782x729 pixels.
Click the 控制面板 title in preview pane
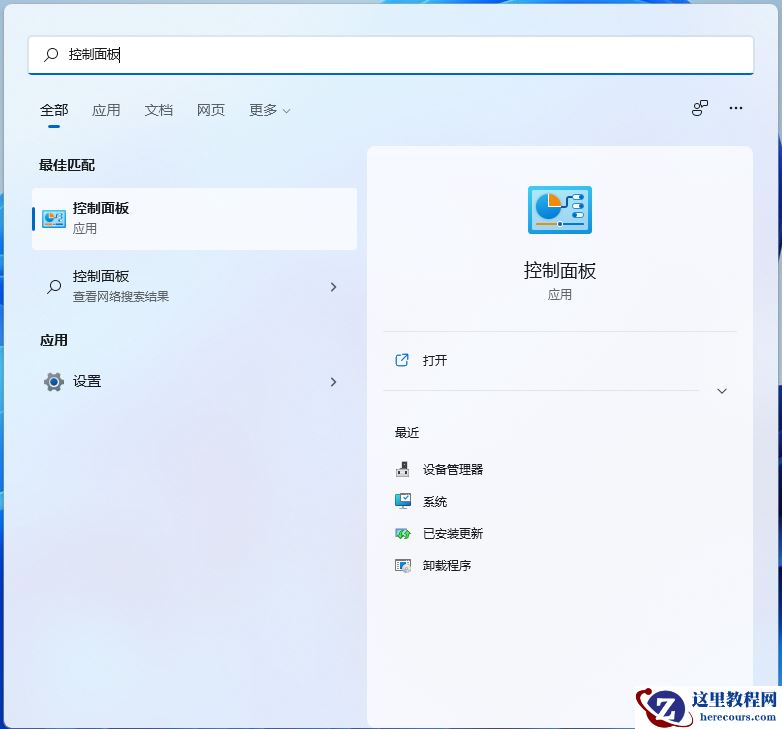[560, 271]
